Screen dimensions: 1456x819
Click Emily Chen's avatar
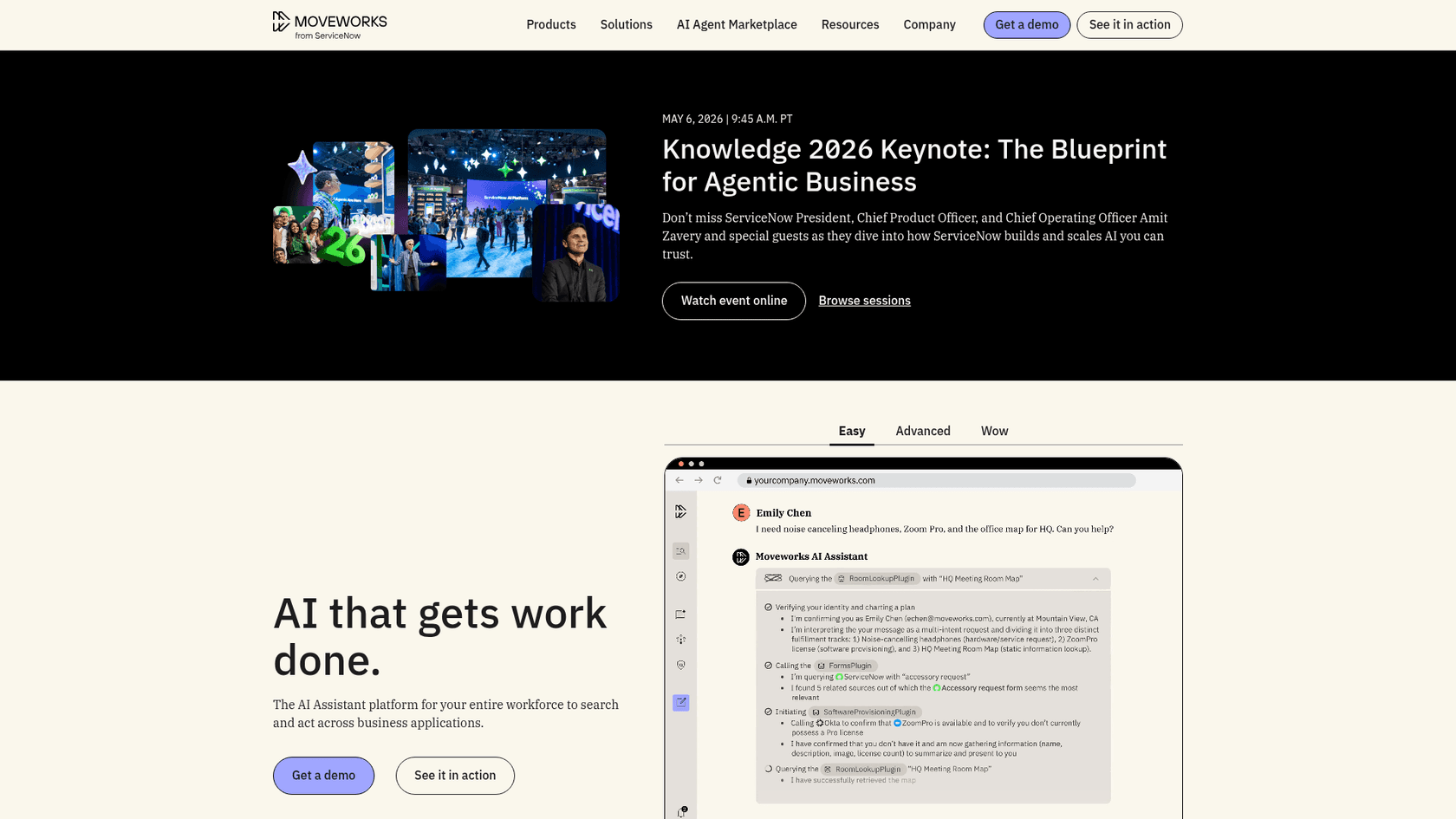click(x=741, y=513)
